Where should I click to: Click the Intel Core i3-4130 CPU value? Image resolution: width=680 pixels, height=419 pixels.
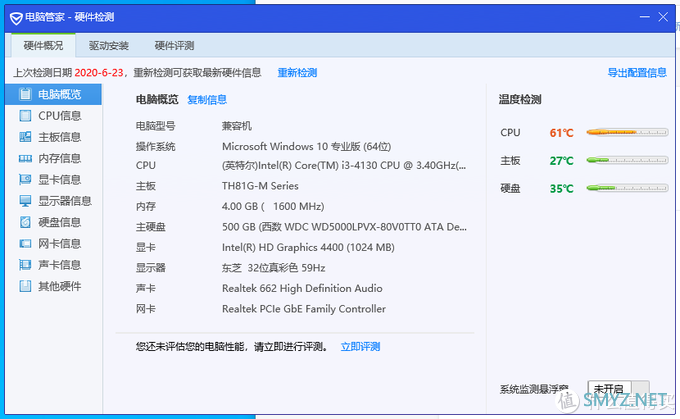point(344,166)
